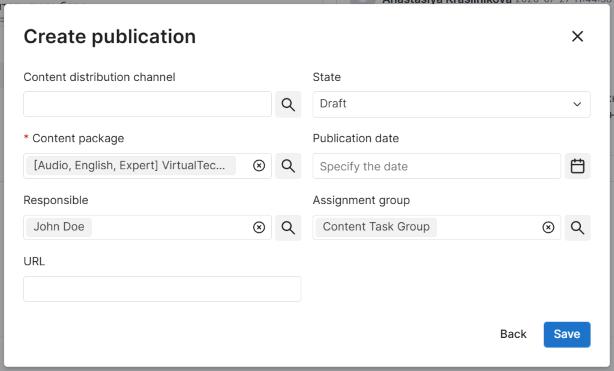This screenshot has height=371, width=614.
Task: Select the VirtualTec content package tag
Action: [x=131, y=165]
